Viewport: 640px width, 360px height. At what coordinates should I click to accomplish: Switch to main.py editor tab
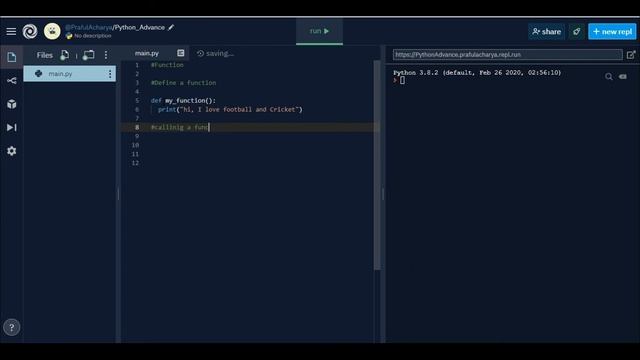pyautogui.click(x=147, y=53)
